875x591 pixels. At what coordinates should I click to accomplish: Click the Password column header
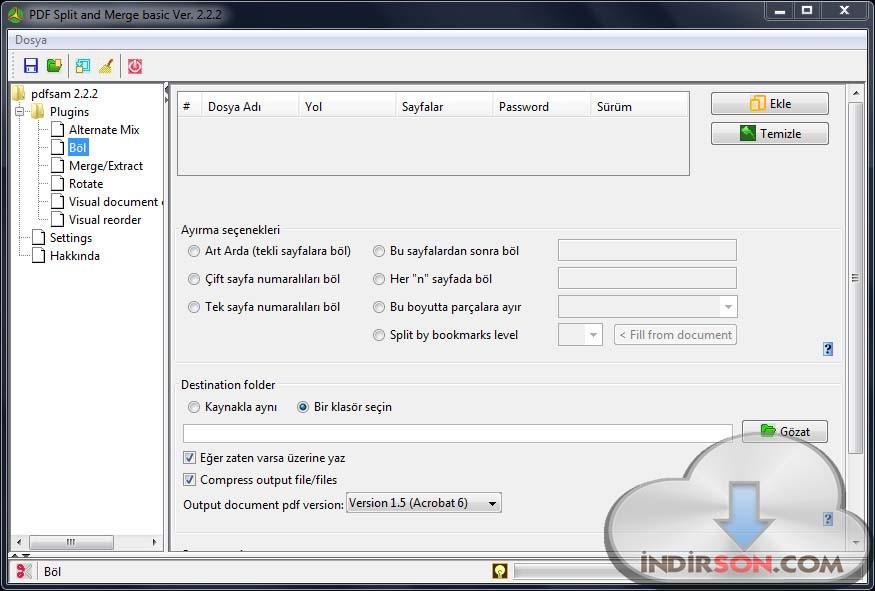click(541, 107)
